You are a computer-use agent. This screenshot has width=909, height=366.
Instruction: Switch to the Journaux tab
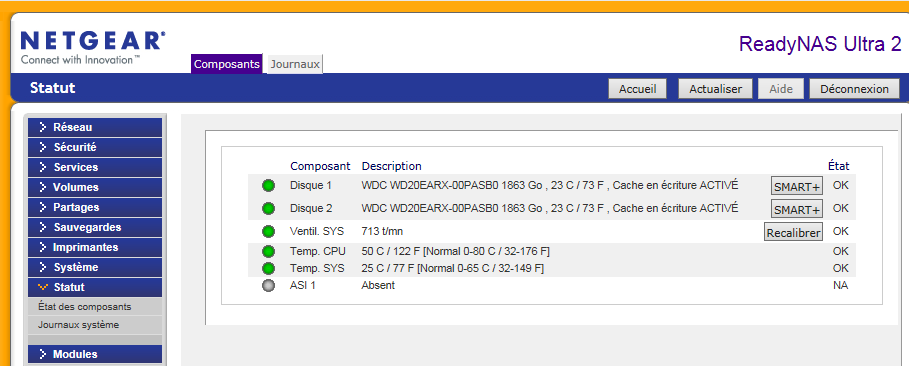295,64
